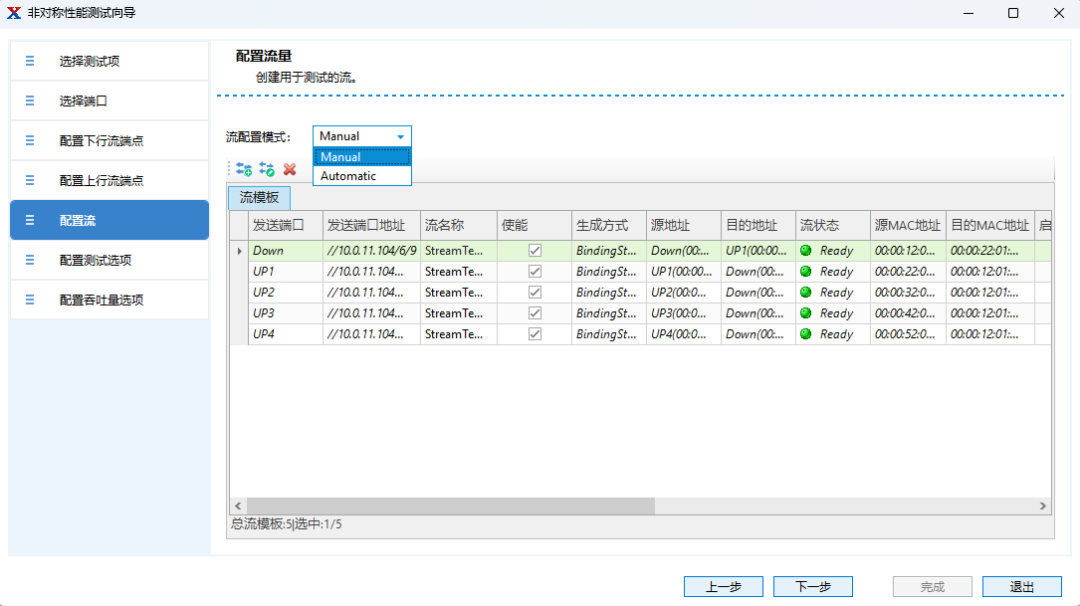The image size is (1080, 606).
Task: Click the horizontal scrollbar right arrow
Action: tap(1042, 506)
